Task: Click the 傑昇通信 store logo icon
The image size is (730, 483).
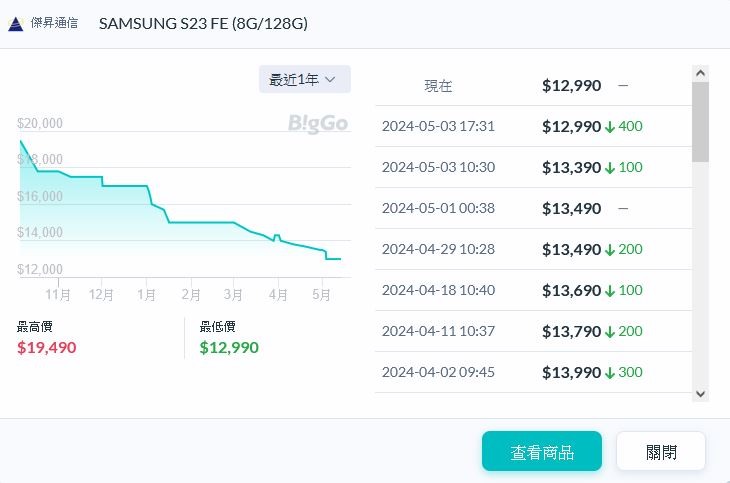Action: (x=15, y=23)
